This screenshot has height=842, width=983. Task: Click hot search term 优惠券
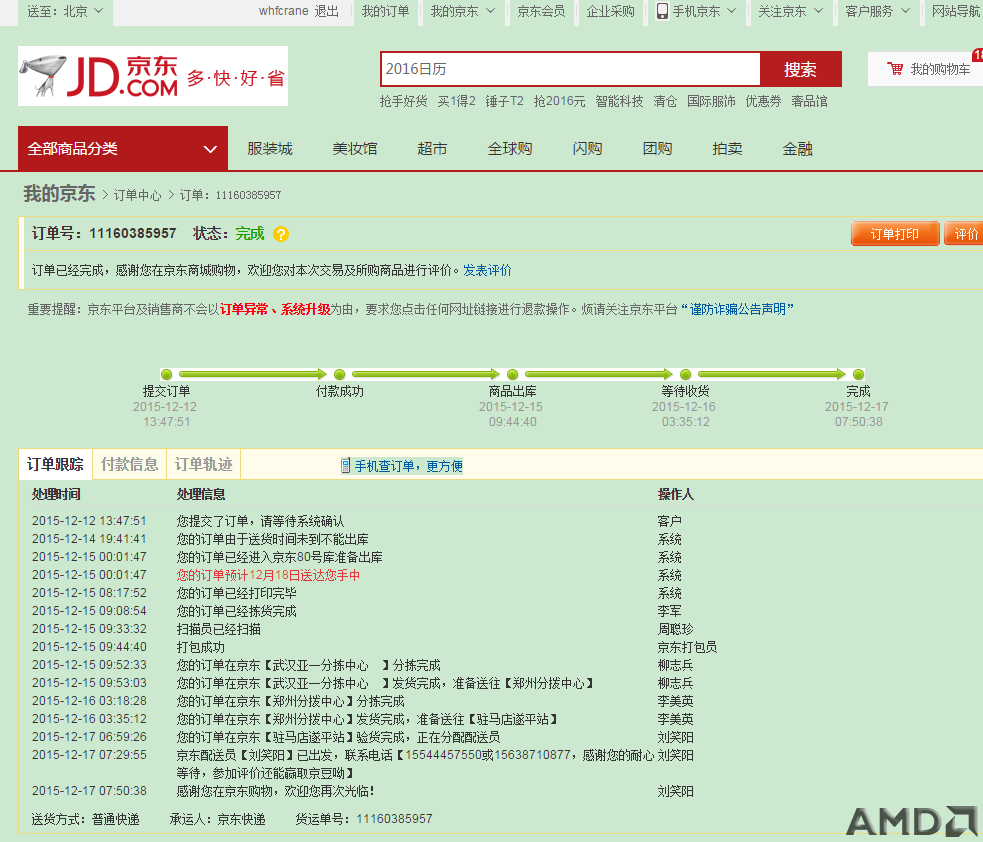[x=763, y=101]
